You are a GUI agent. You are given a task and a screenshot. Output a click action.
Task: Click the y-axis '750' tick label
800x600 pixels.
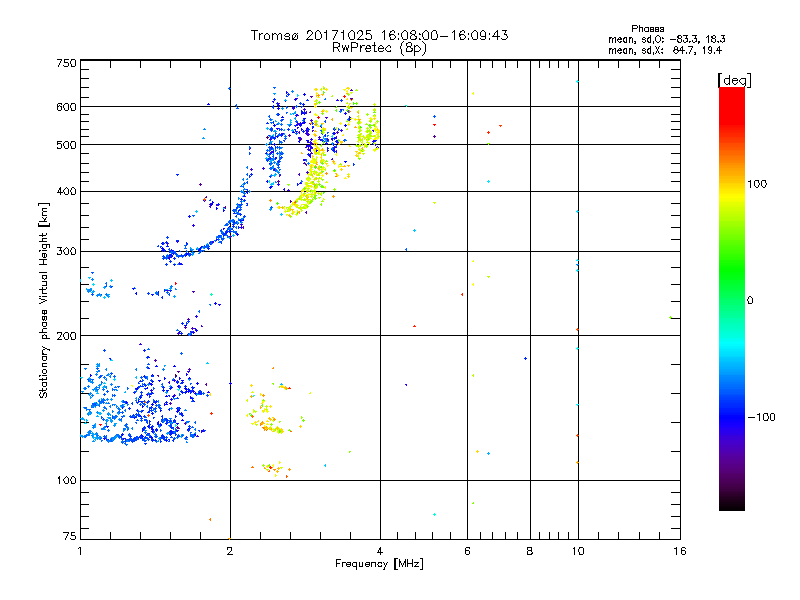pyautogui.click(x=66, y=63)
